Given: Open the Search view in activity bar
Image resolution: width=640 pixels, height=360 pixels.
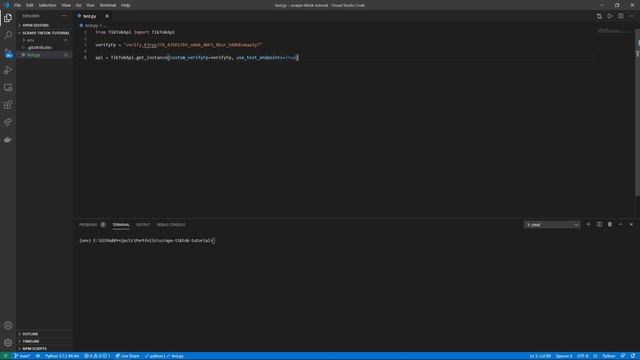Looking at the screenshot, I should tap(8, 35).
